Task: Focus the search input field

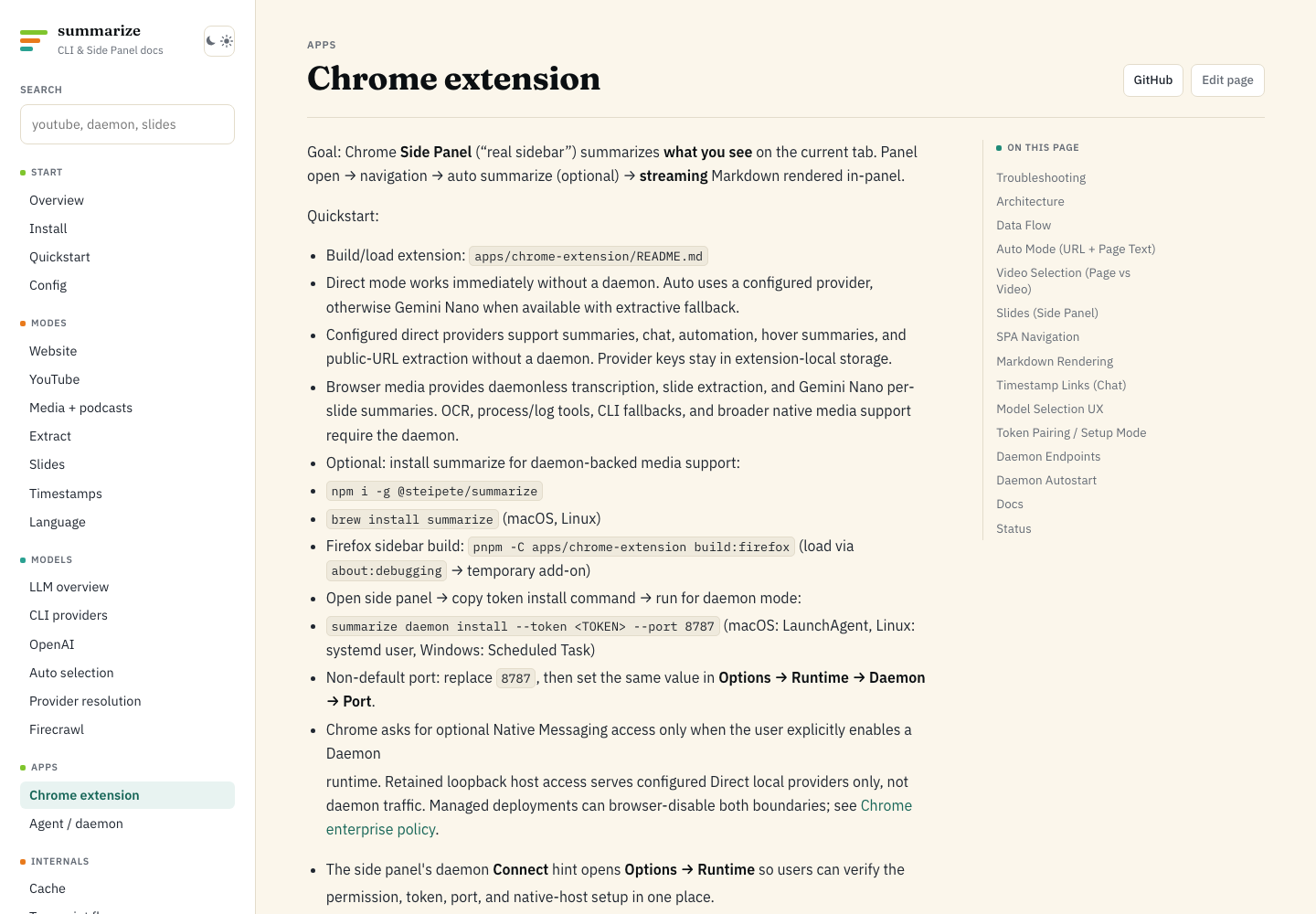Action: click(127, 124)
